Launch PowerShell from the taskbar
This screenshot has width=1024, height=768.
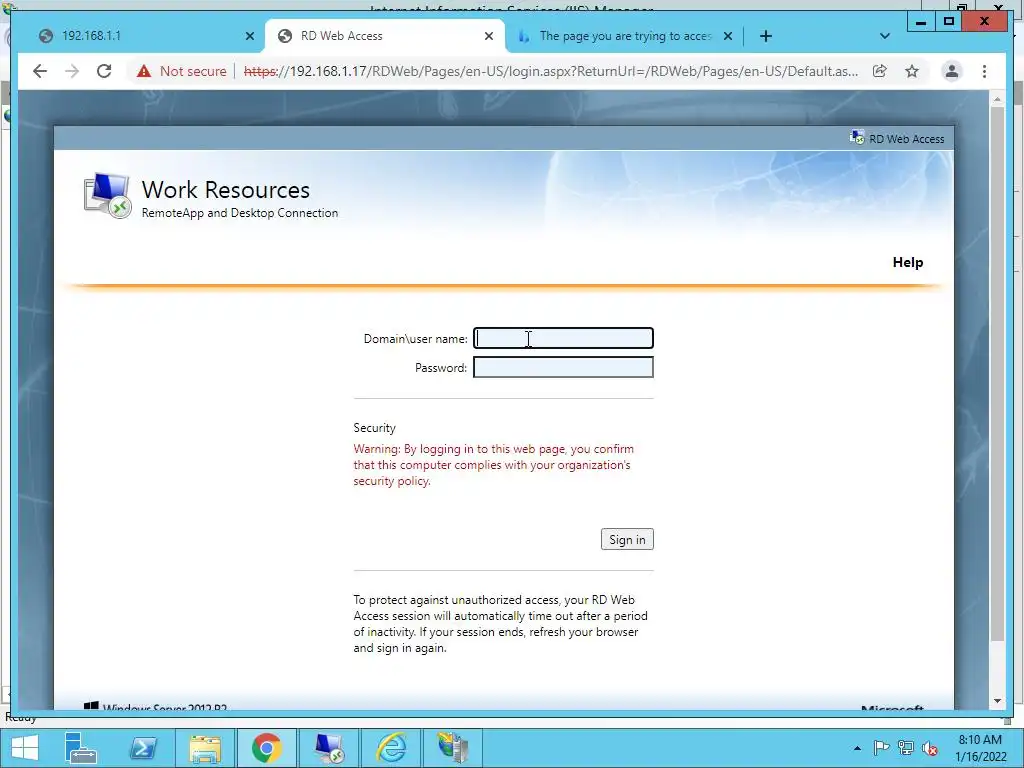click(x=142, y=748)
